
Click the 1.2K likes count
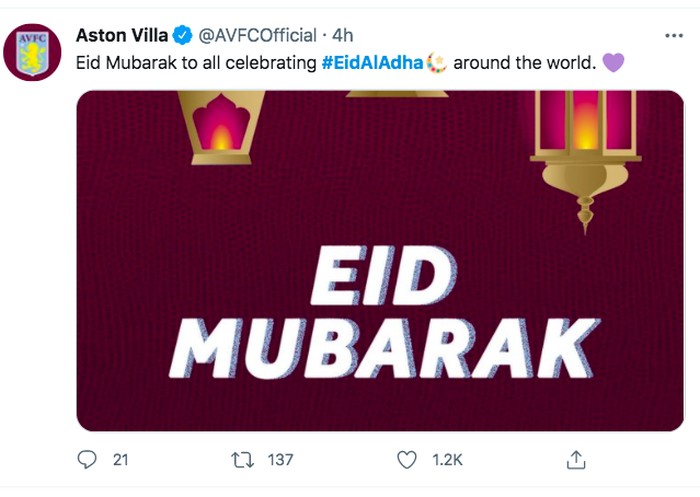pos(446,460)
